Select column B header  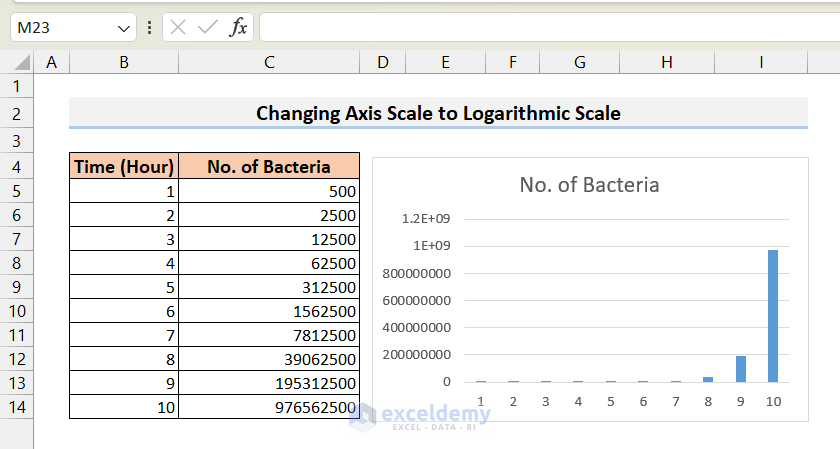[124, 62]
